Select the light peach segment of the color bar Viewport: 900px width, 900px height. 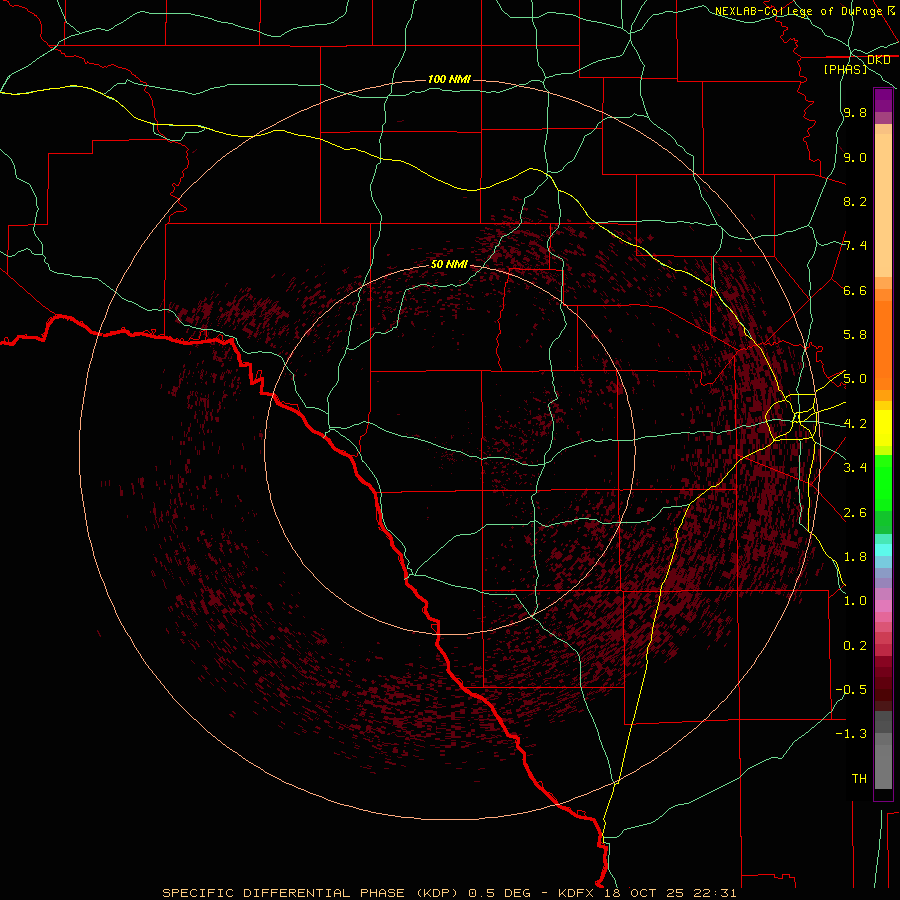(x=883, y=205)
